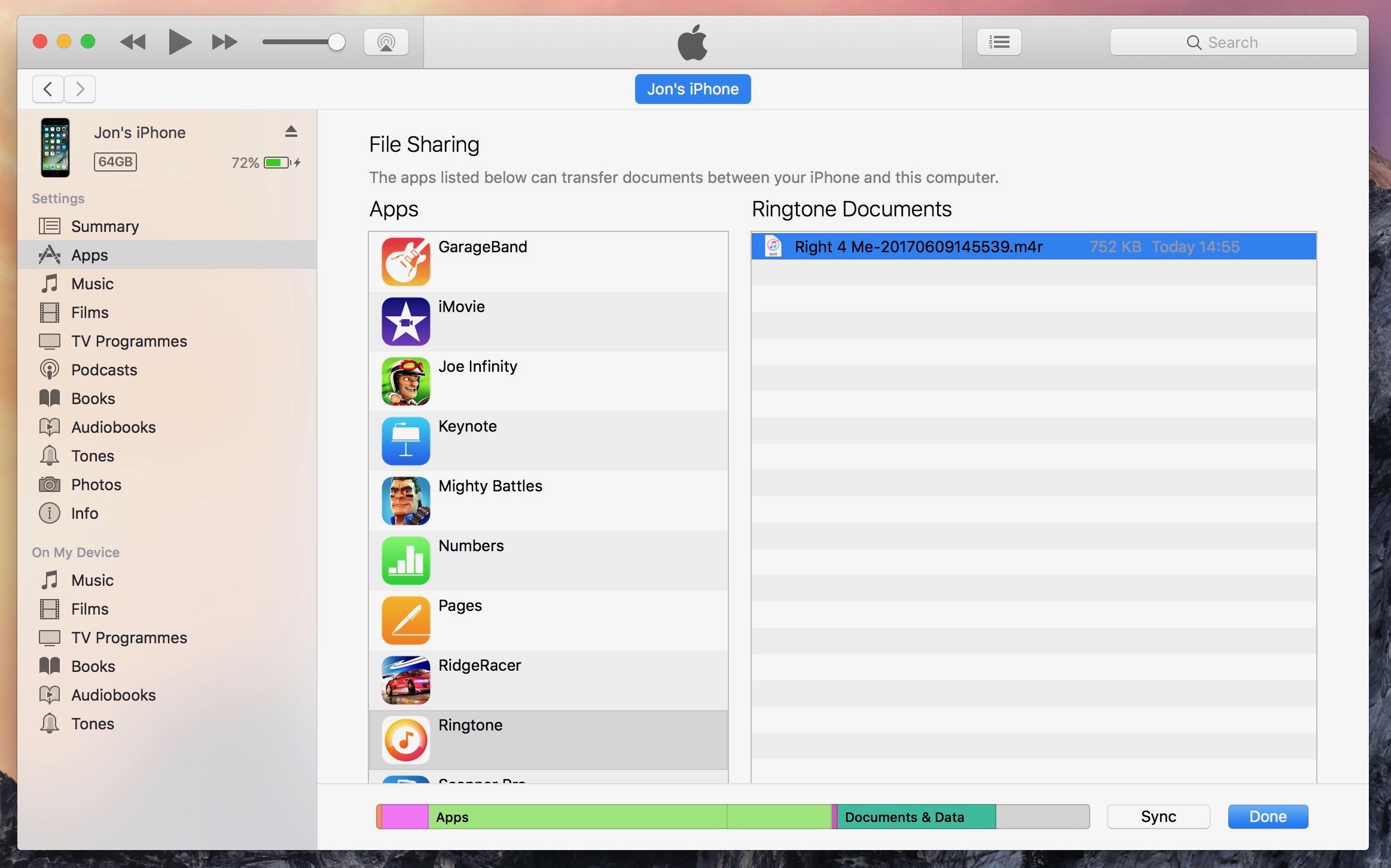Click the pink storage bar segment
Screen dimensions: 1391x868
click(405, 817)
